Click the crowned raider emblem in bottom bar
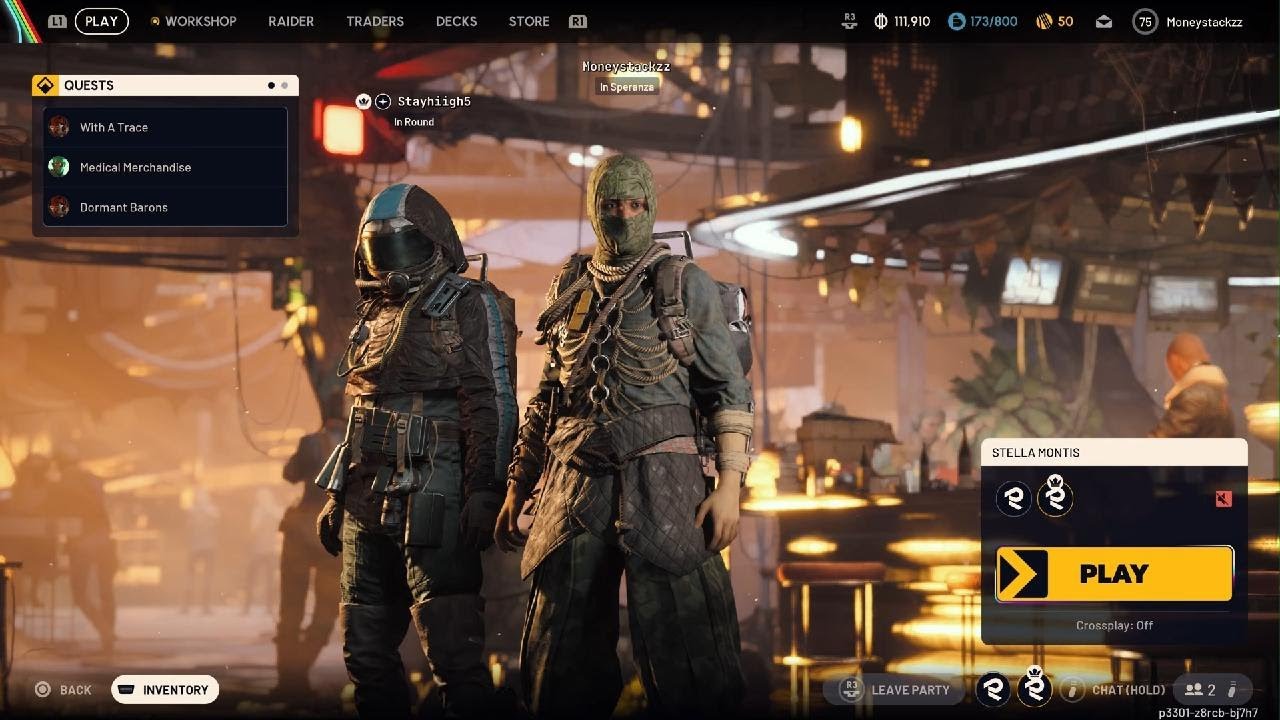1280x720 pixels. click(x=1035, y=686)
